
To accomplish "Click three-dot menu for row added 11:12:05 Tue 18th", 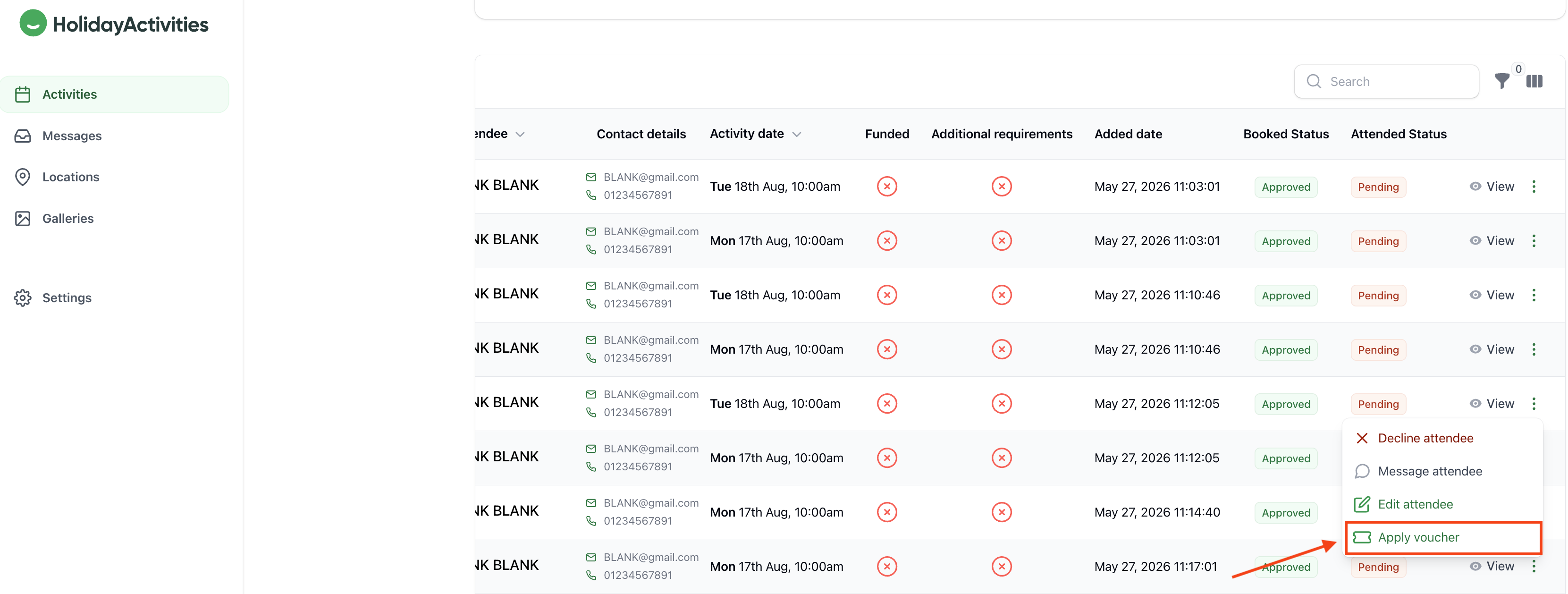I will [x=1534, y=403].
